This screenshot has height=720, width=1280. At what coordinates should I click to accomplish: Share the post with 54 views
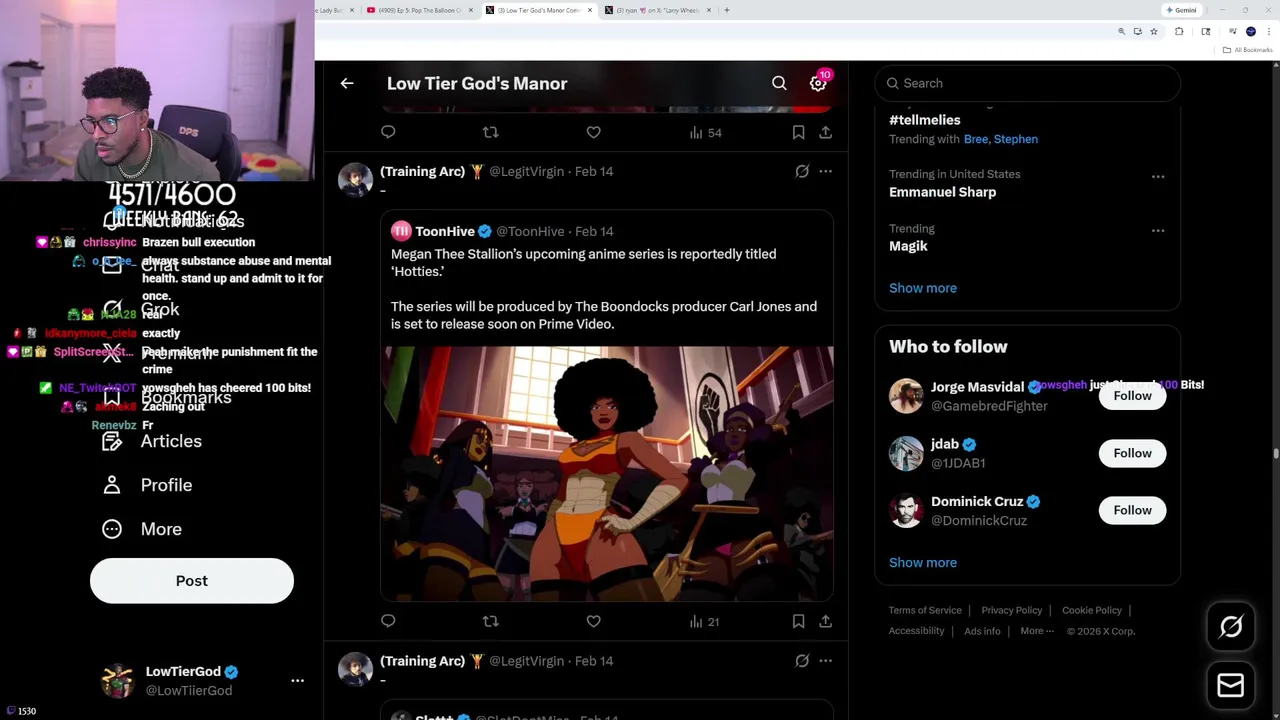(825, 132)
